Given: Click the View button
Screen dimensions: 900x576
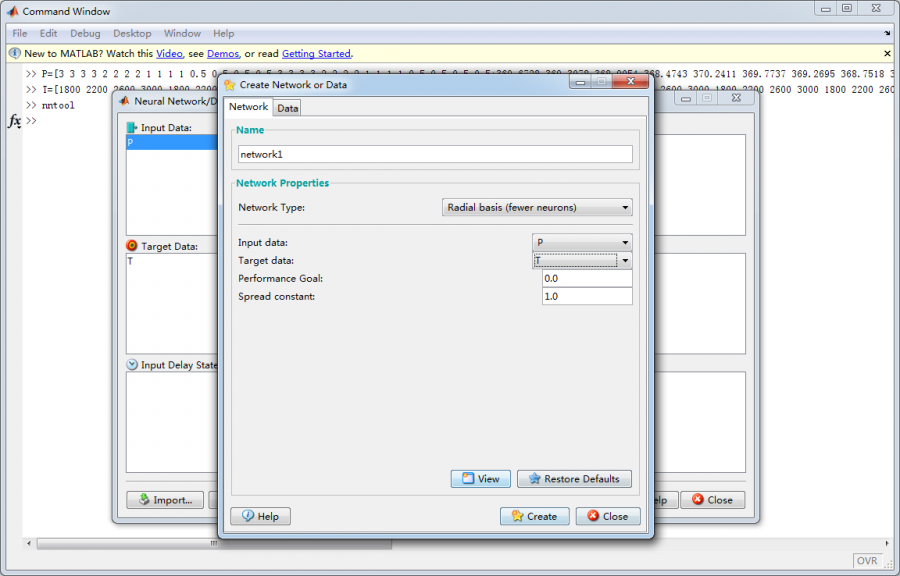Looking at the screenshot, I should (x=480, y=478).
